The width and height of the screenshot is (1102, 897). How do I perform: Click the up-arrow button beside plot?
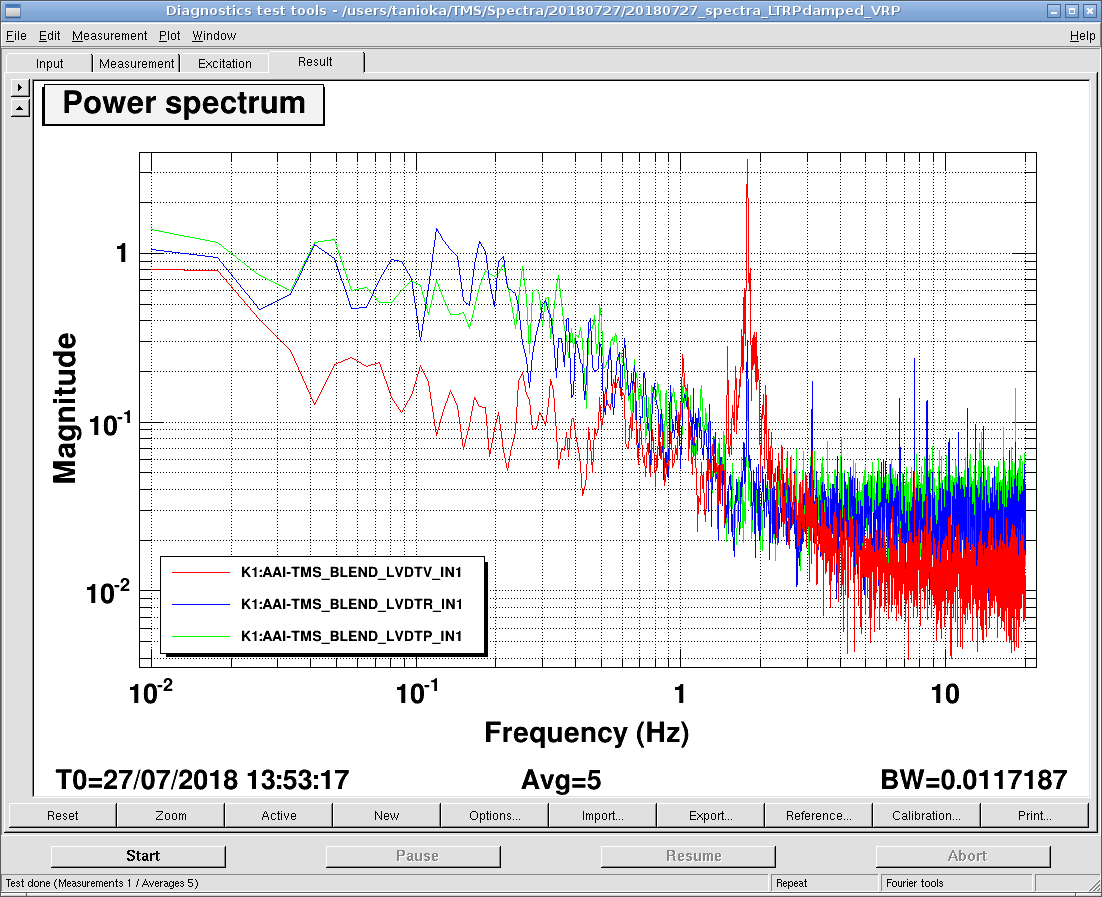click(20, 108)
